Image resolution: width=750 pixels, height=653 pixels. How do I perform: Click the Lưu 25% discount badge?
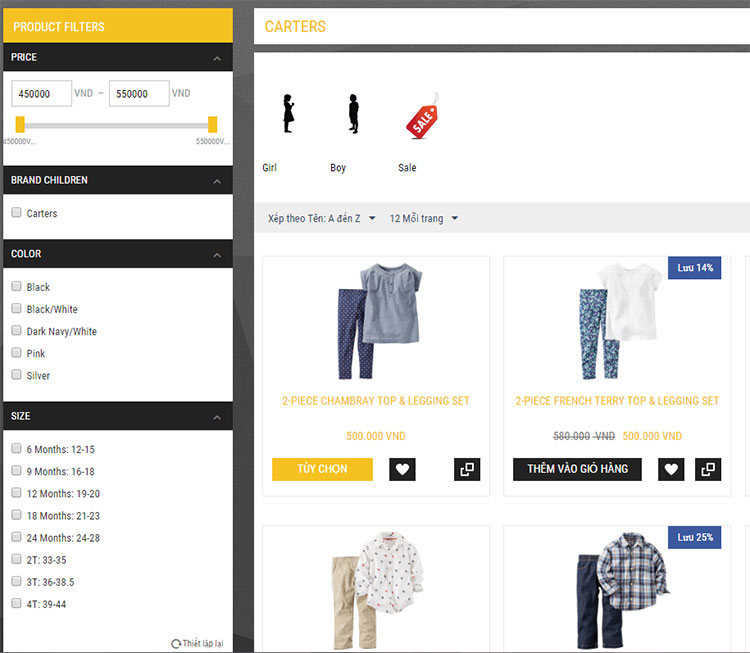click(695, 537)
